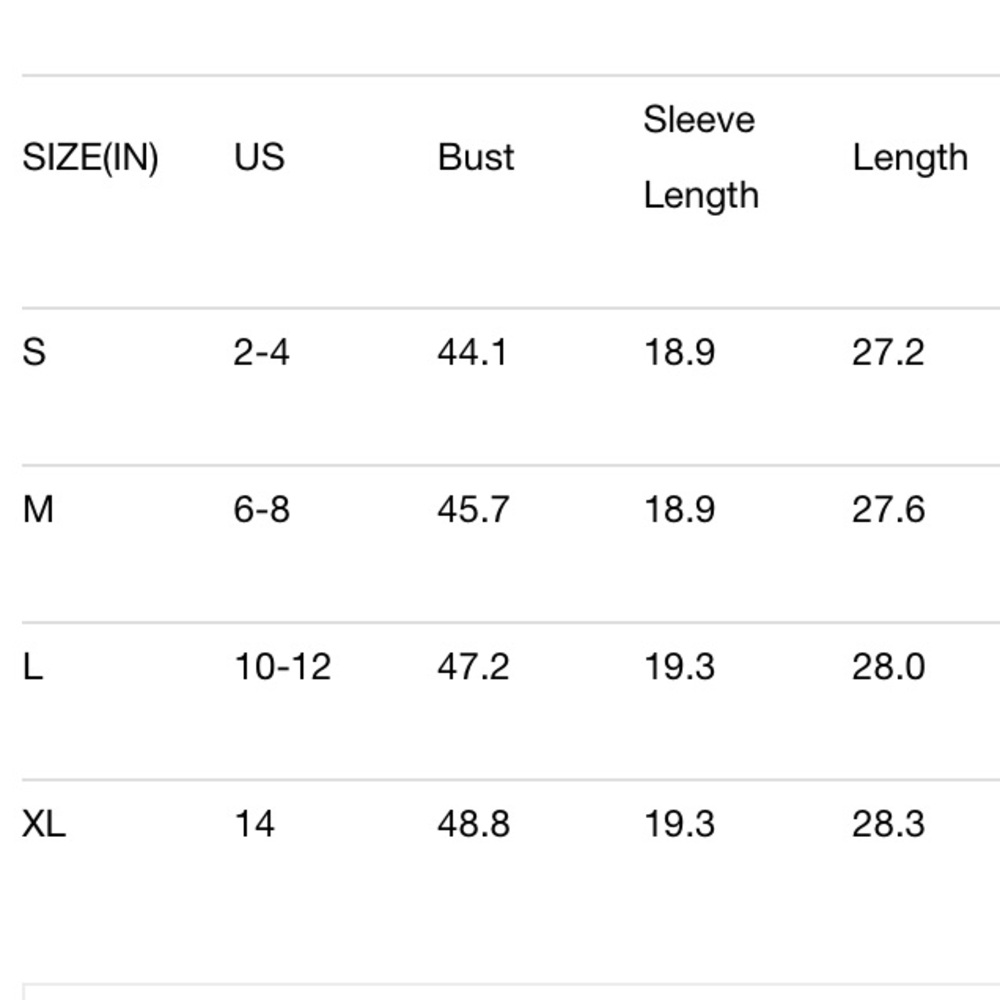Click bust value 48.8
Viewport: 1000px width, 1000px height.
point(473,824)
